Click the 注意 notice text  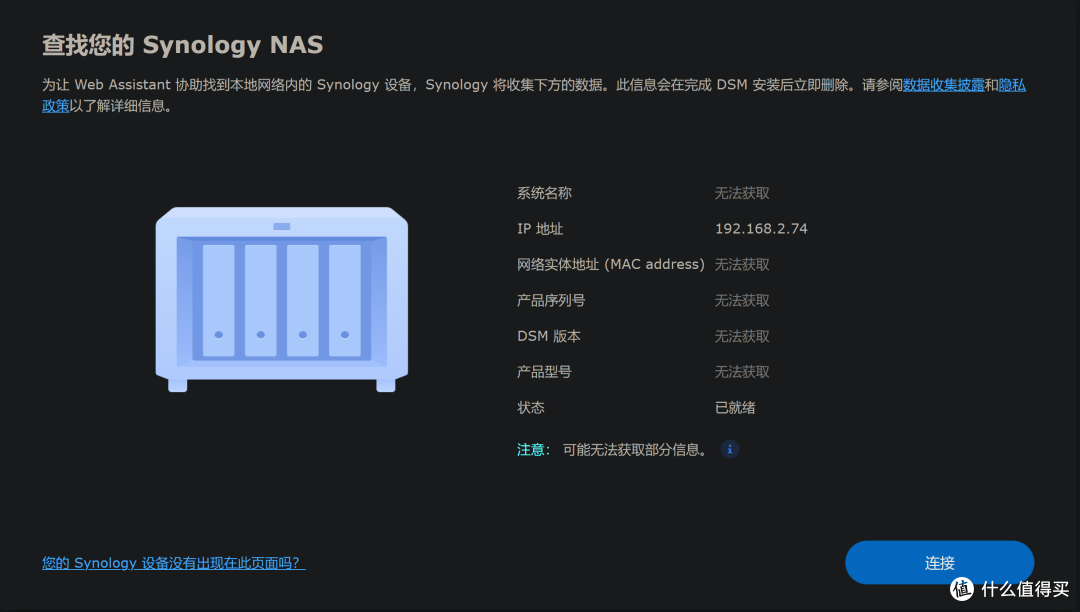(612, 450)
